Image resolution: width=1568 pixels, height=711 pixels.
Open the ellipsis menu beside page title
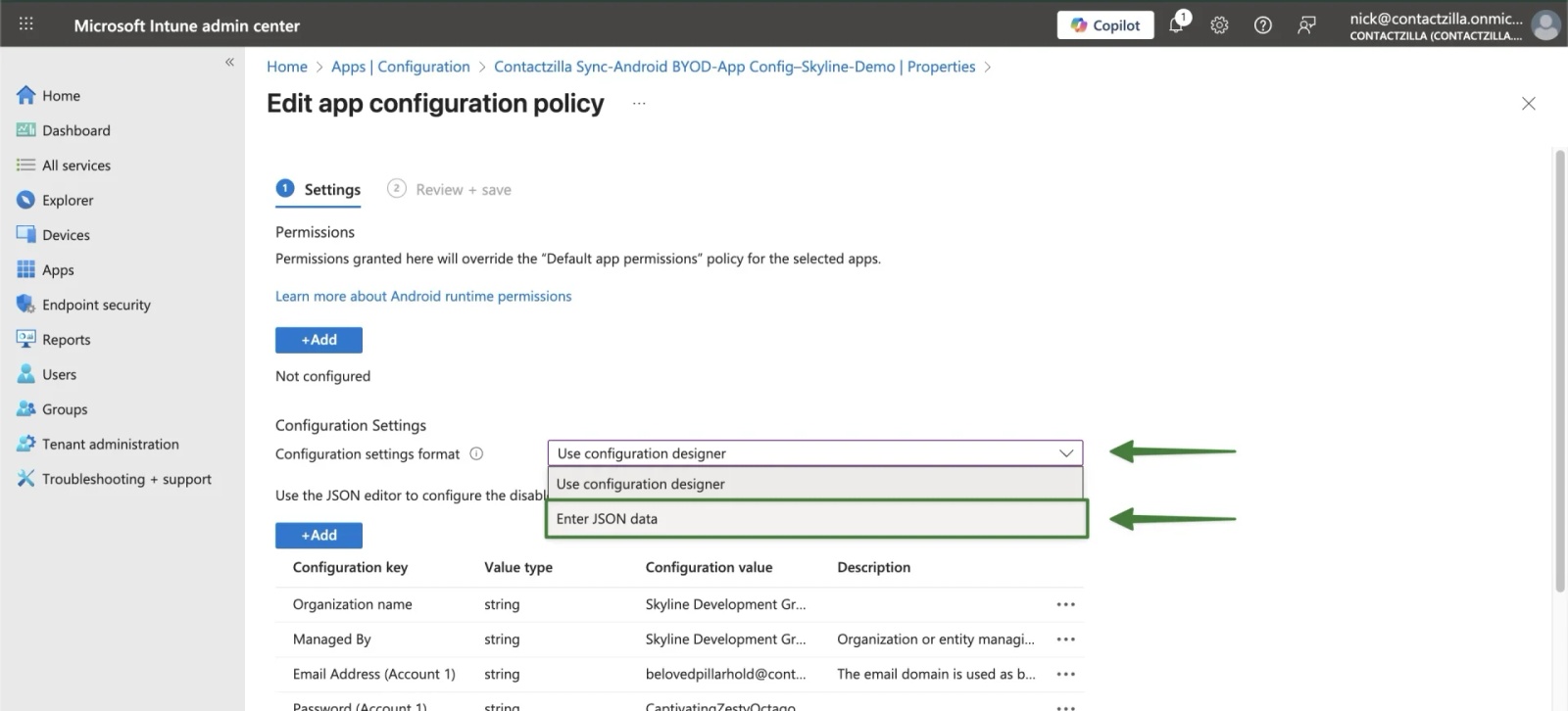pos(639,103)
